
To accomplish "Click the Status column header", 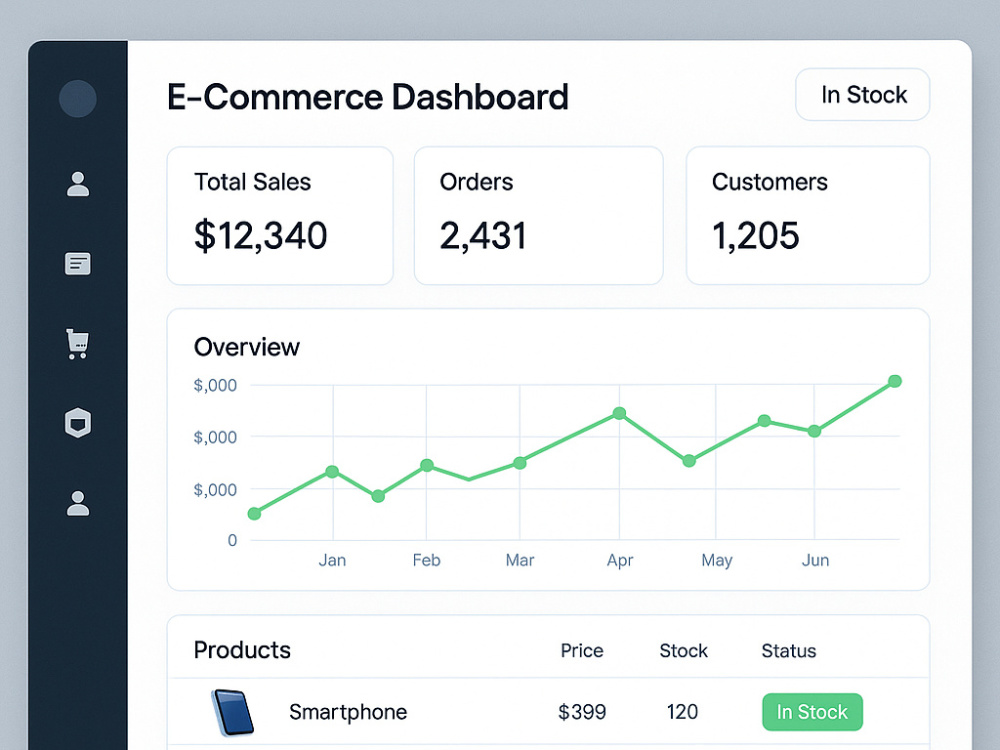I will pyautogui.click(x=789, y=651).
